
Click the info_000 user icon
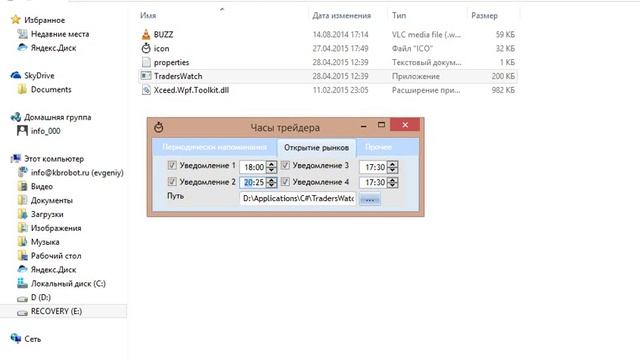tap(22, 131)
